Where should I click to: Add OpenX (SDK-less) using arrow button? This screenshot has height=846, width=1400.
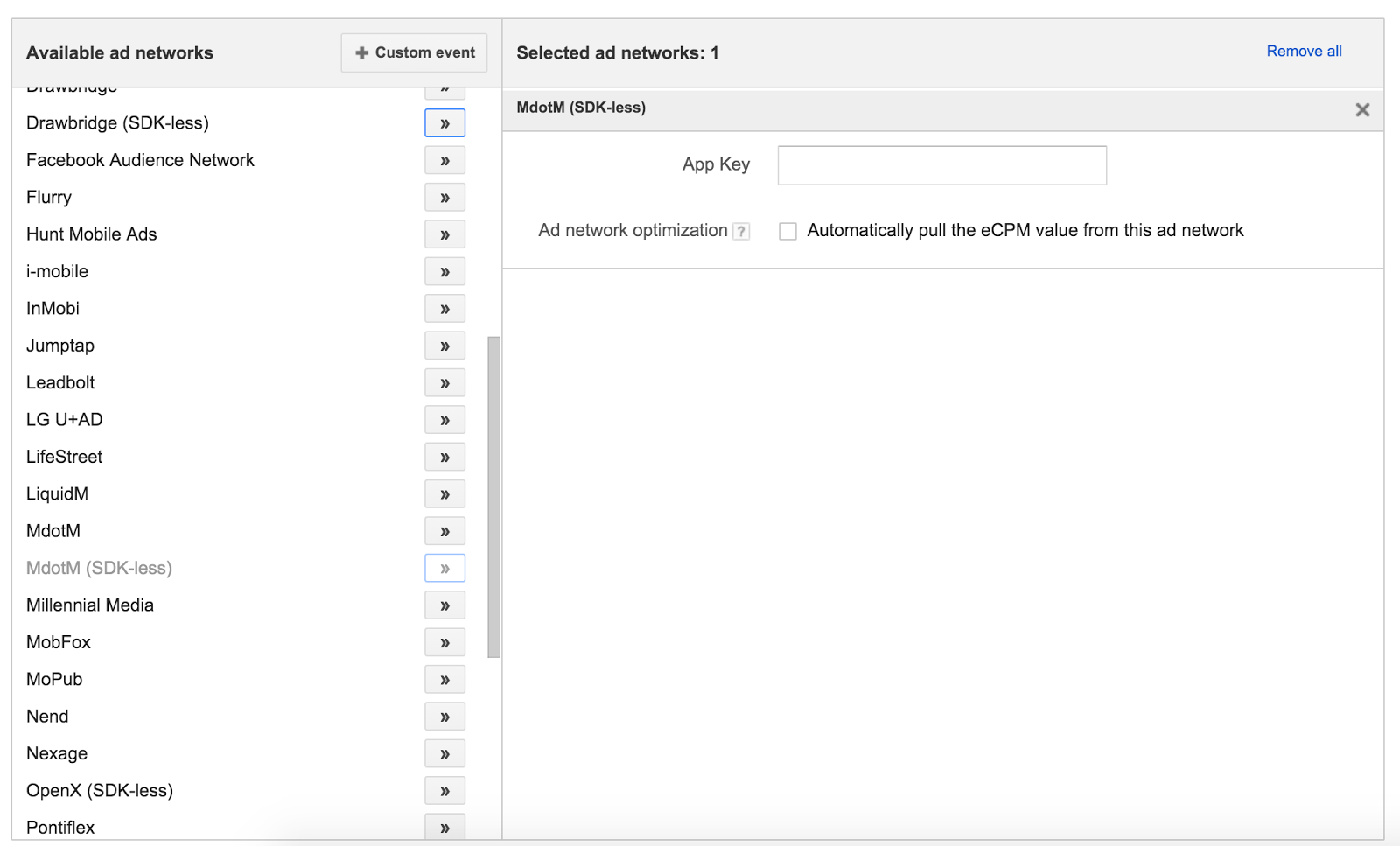click(444, 791)
